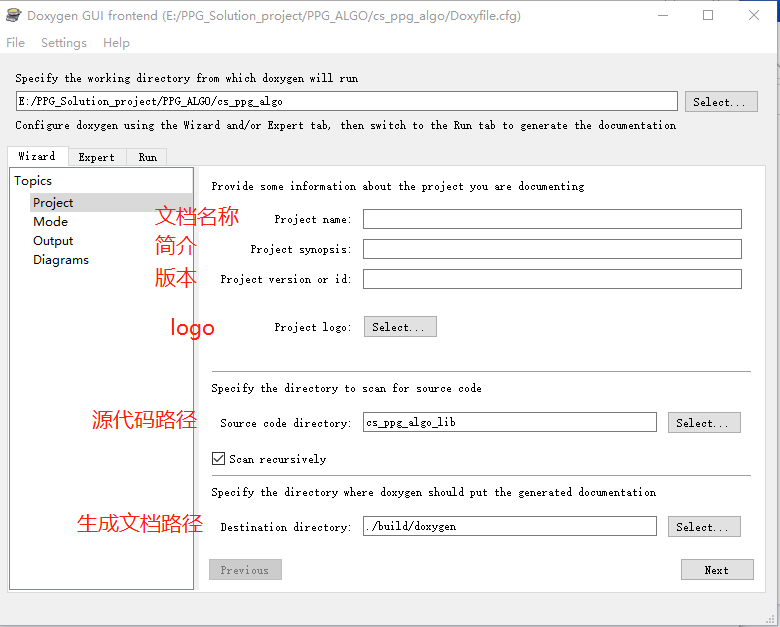Toggle the Scan recursively checkbox

pyautogui.click(x=218, y=458)
